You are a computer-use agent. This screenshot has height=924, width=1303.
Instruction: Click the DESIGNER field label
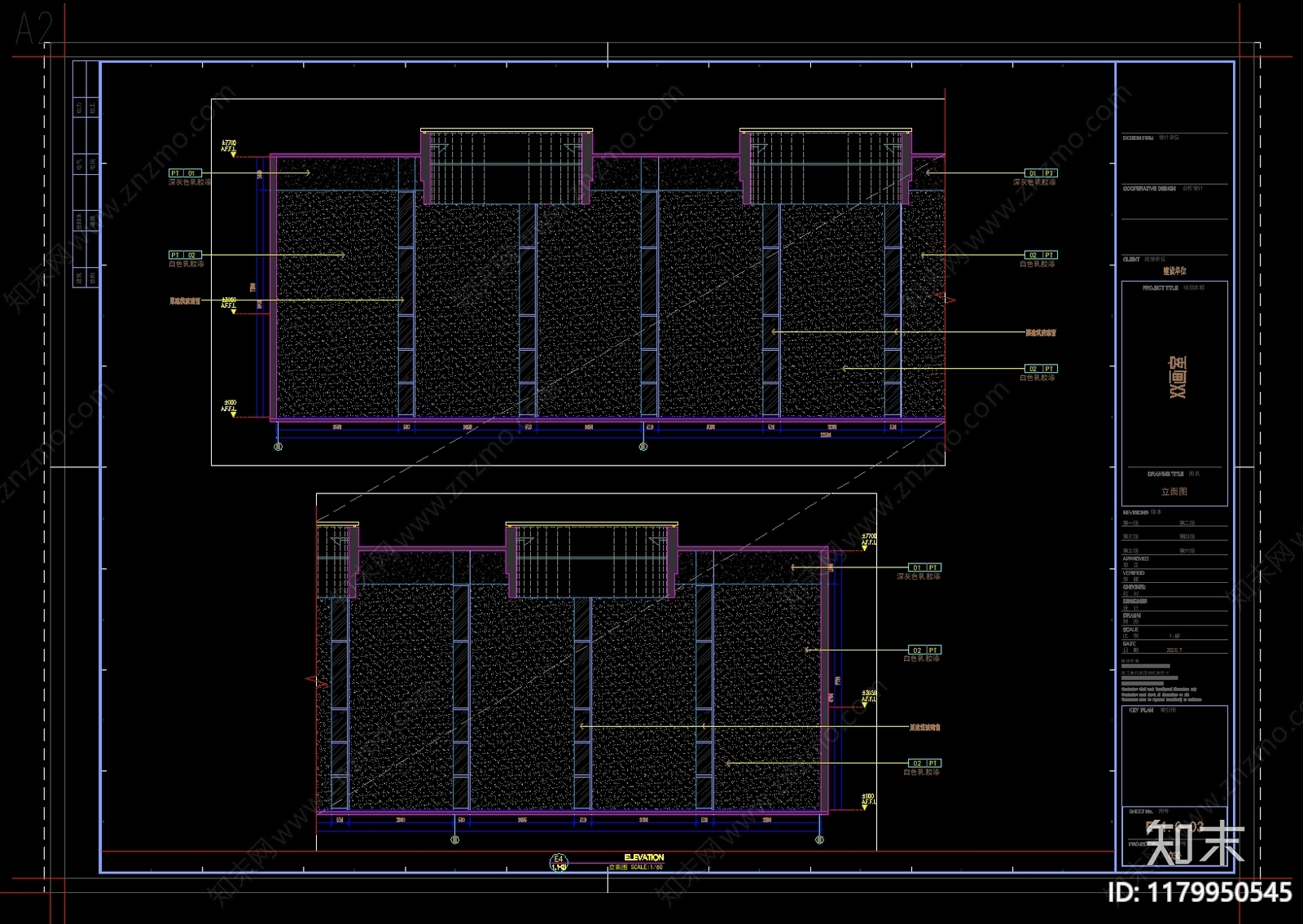[x=1134, y=602]
